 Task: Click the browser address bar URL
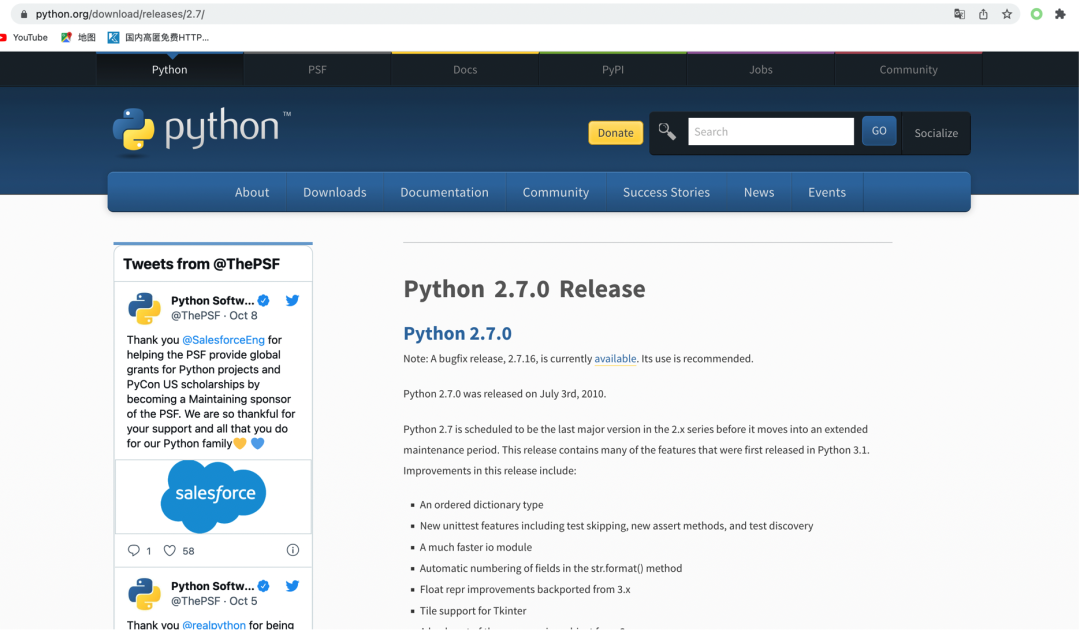(x=120, y=14)
